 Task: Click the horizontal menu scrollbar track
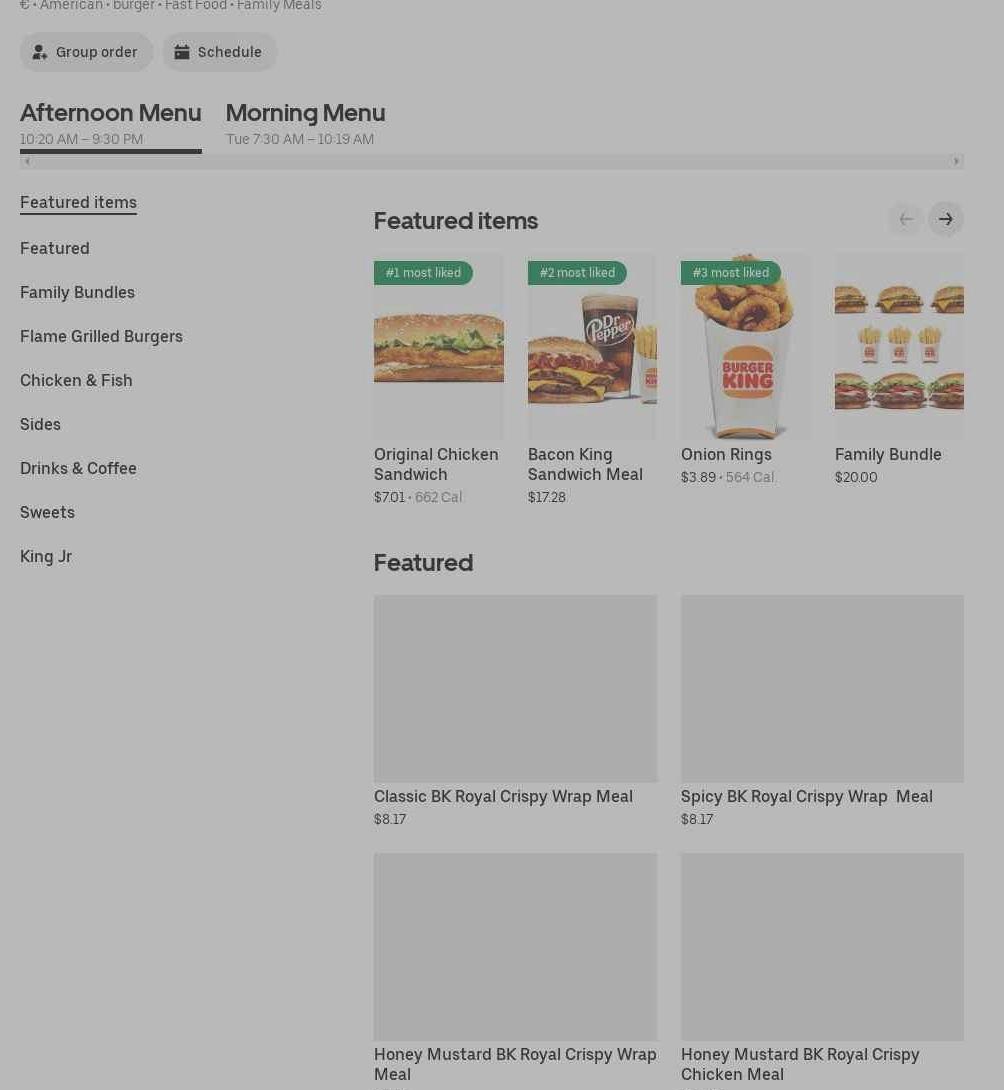coord(492,161)
